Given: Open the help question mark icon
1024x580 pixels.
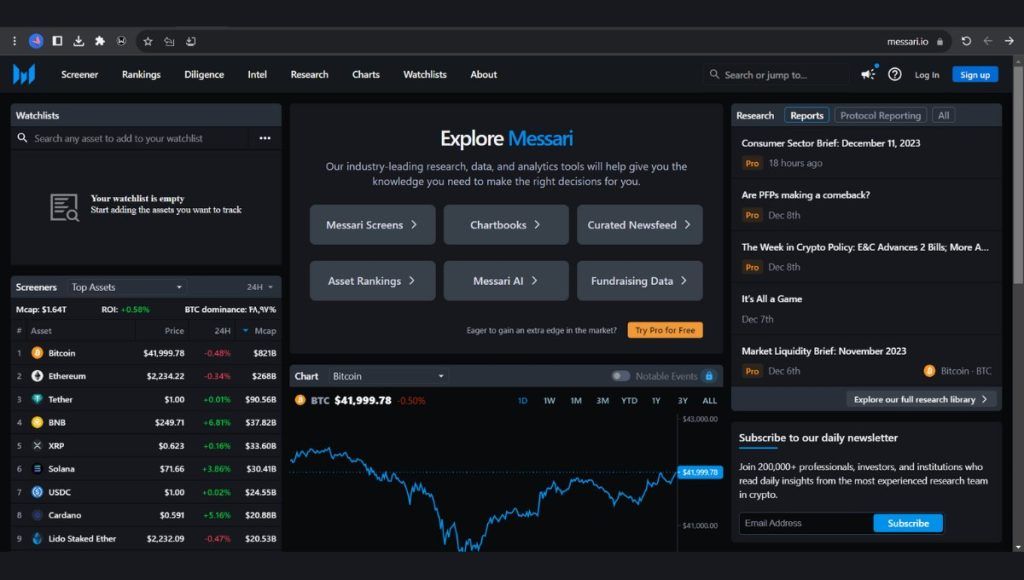Looking at the screenshot, I should coord(895,74).
